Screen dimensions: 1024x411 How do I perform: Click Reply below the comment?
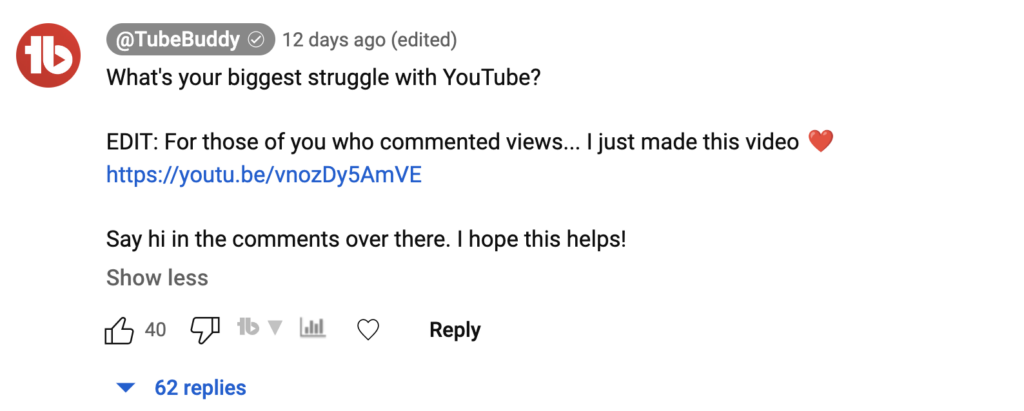click(x=455, y=330)
